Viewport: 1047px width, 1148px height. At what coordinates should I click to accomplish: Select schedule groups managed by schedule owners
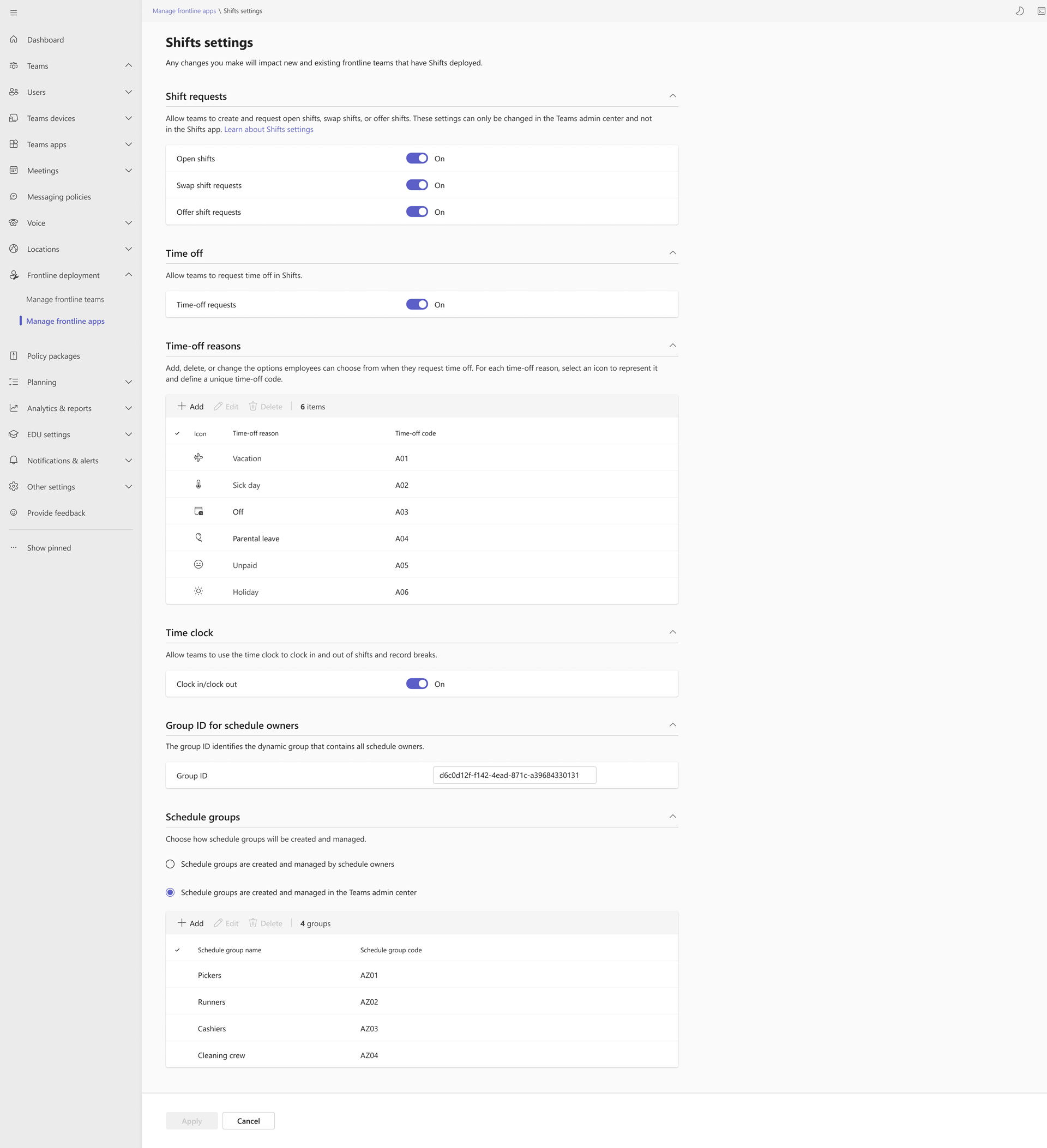tap(170, 864)
